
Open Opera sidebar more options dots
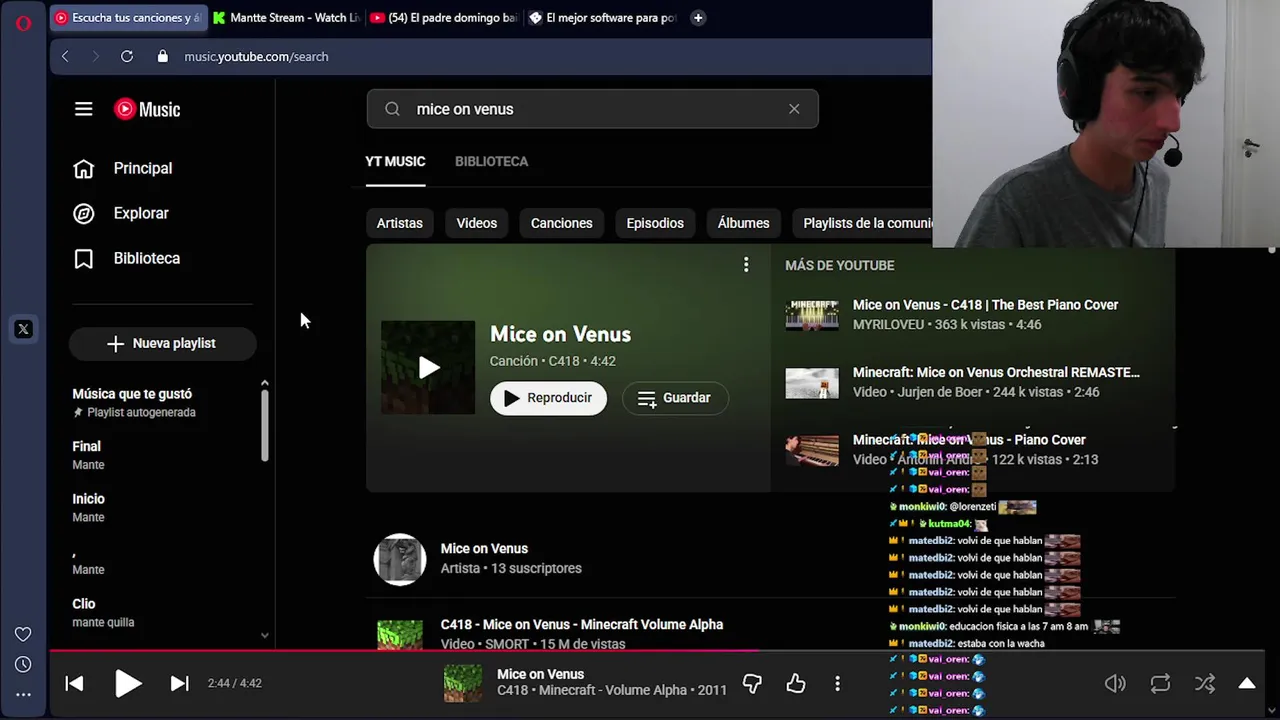click(23, 694)
